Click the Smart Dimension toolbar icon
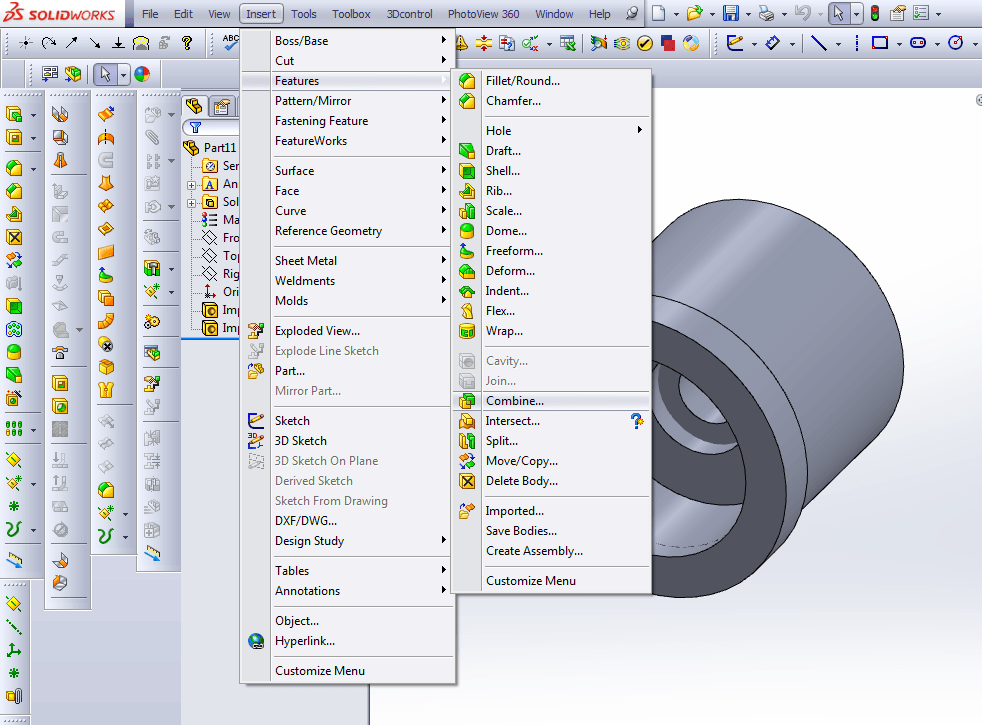The width and height of the screenshot is (982, 725). tap(772, 43)
